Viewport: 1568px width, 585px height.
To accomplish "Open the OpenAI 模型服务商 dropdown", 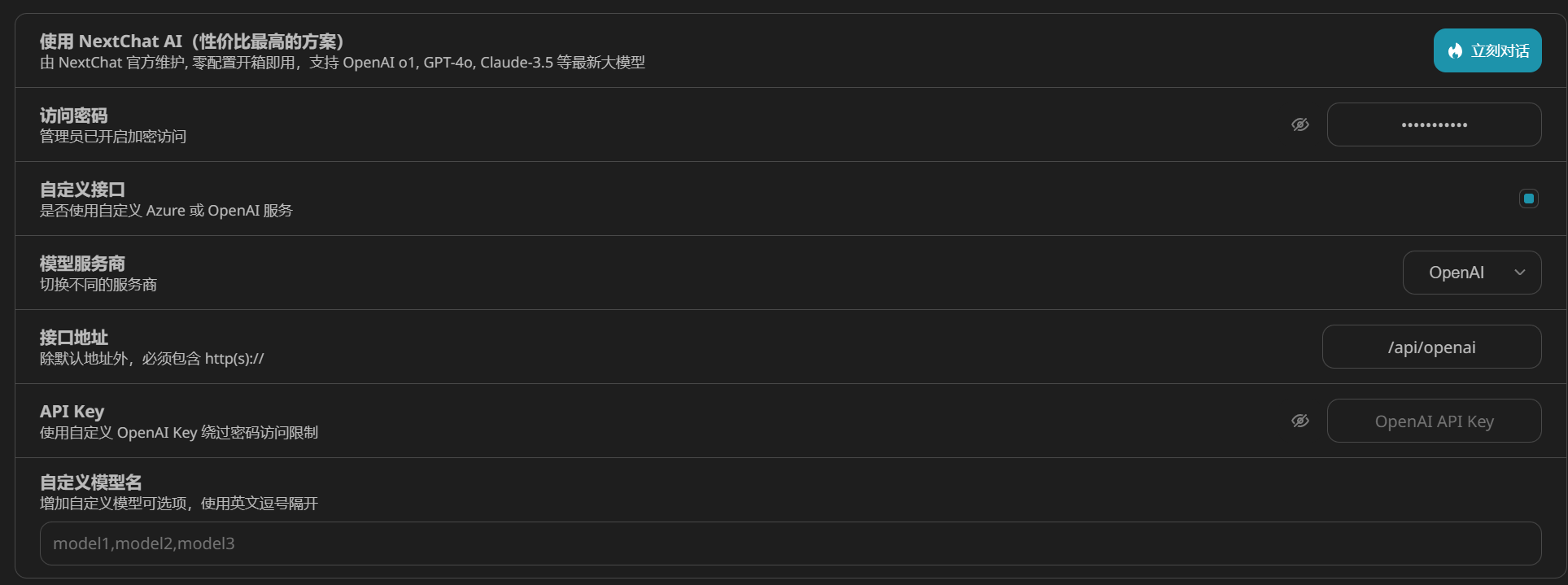I will pos(1472,273).
